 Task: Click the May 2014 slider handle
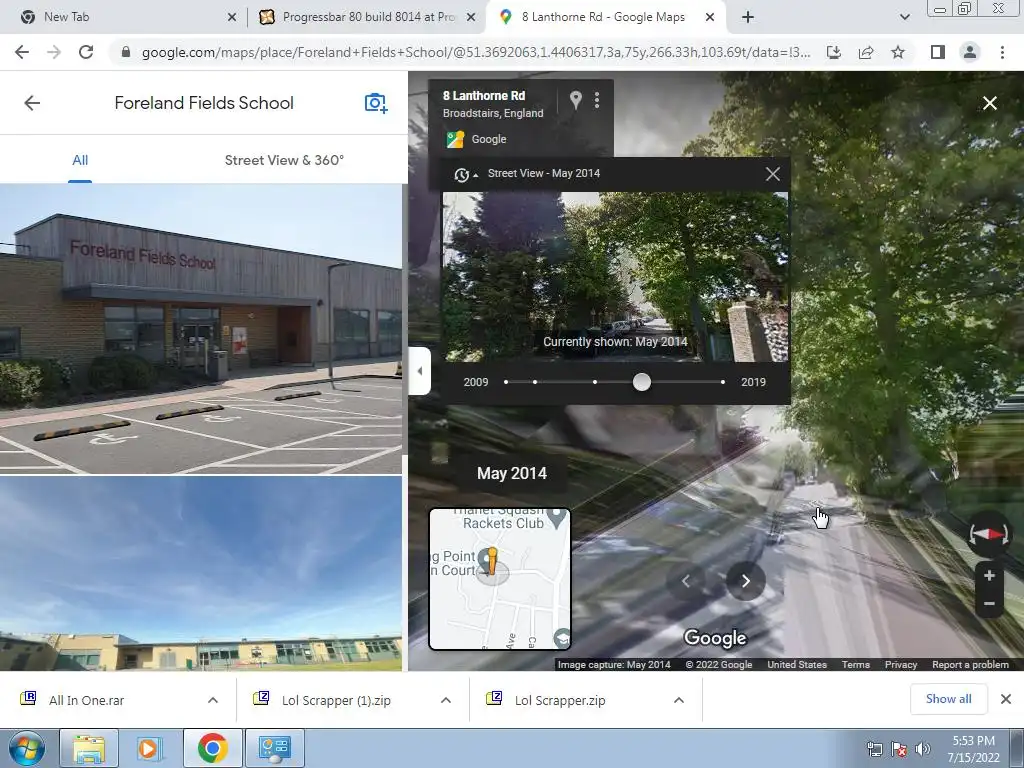[x=642, y=382]
